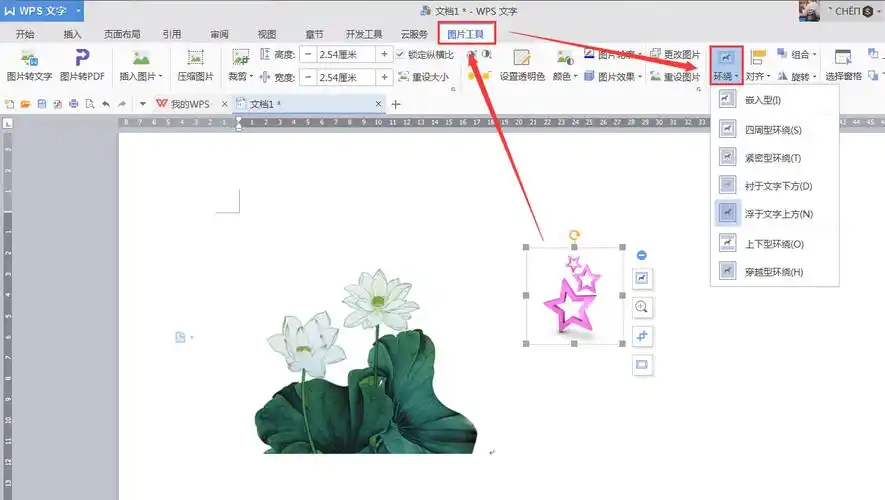Open the 引用 References tab
885x500 pixels.
172,34
